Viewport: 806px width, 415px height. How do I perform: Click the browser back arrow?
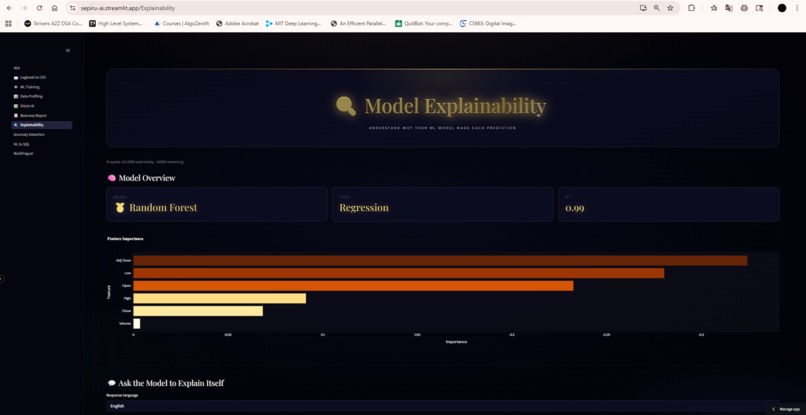point(9,8)
